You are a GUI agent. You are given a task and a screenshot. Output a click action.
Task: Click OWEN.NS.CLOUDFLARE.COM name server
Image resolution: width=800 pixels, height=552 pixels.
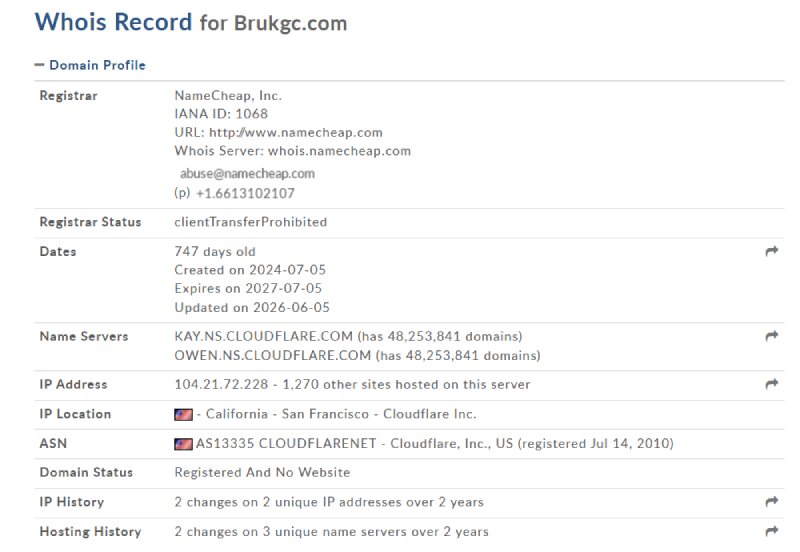tap(272, 355)
